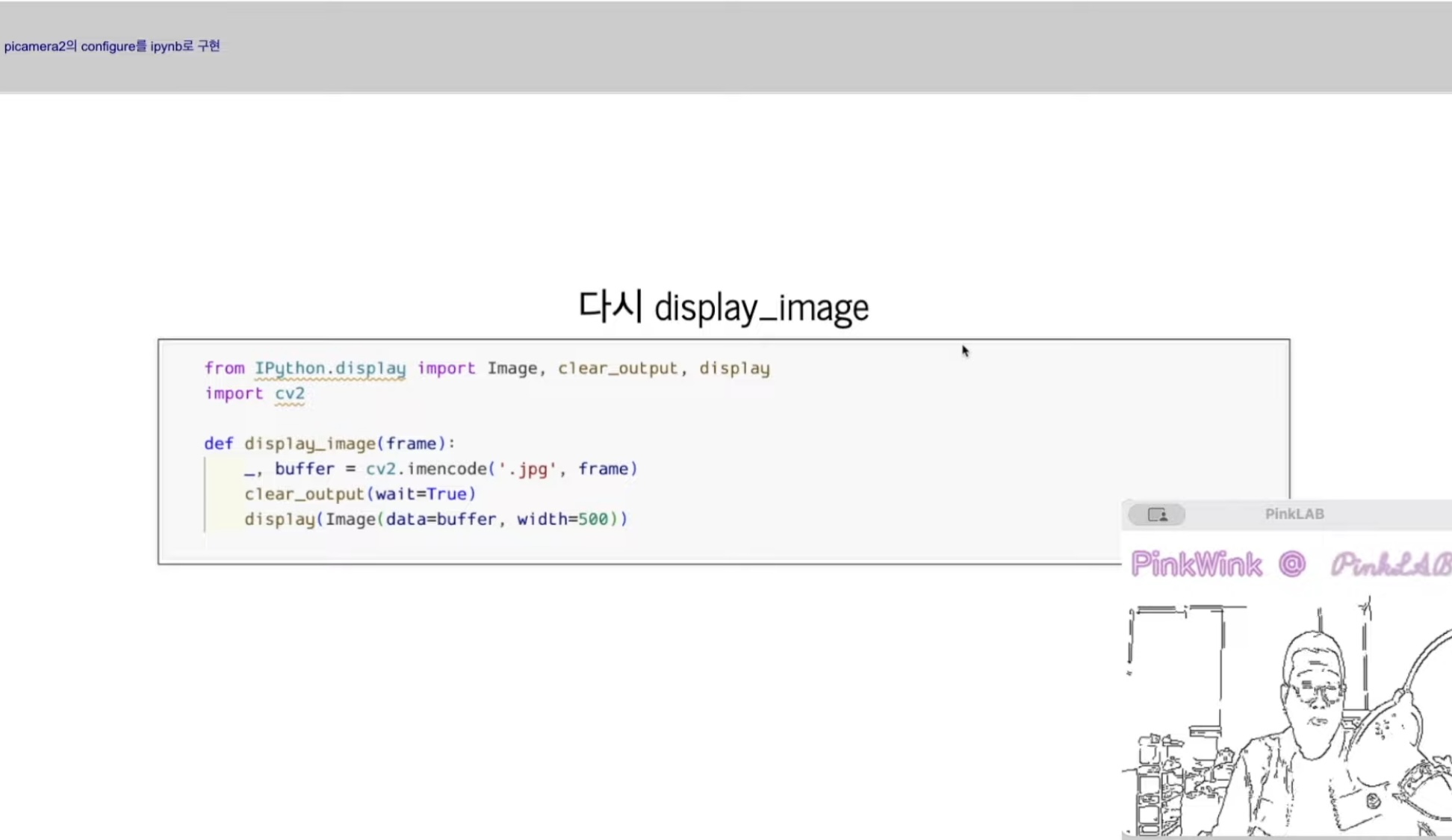This screenshot has height=840, width=1452.
Task: Click the PinkWink neon logo text
Action: pos(1196,564)
